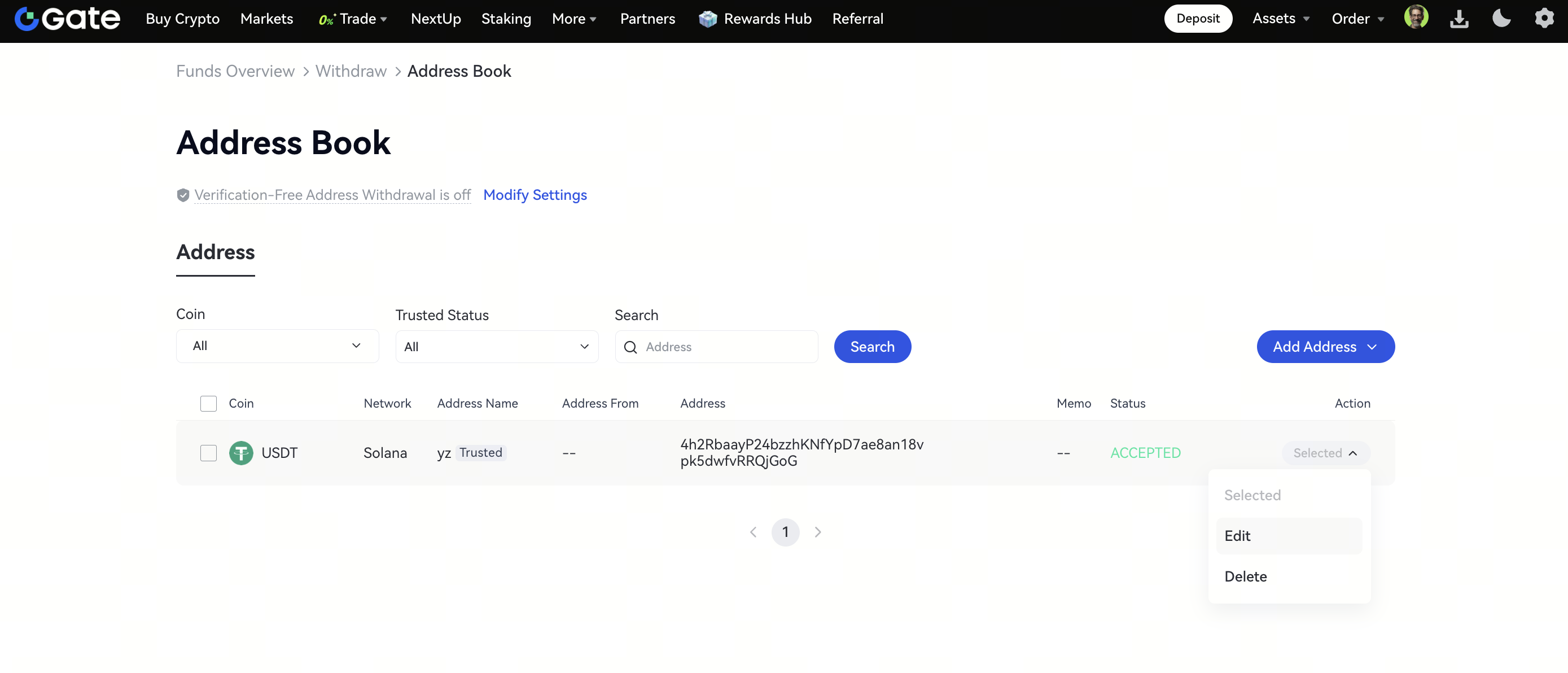Open the Add Address dropdown button
Image resolution: width=1568 pixels, height=673 pixels.
(1325, 347)
